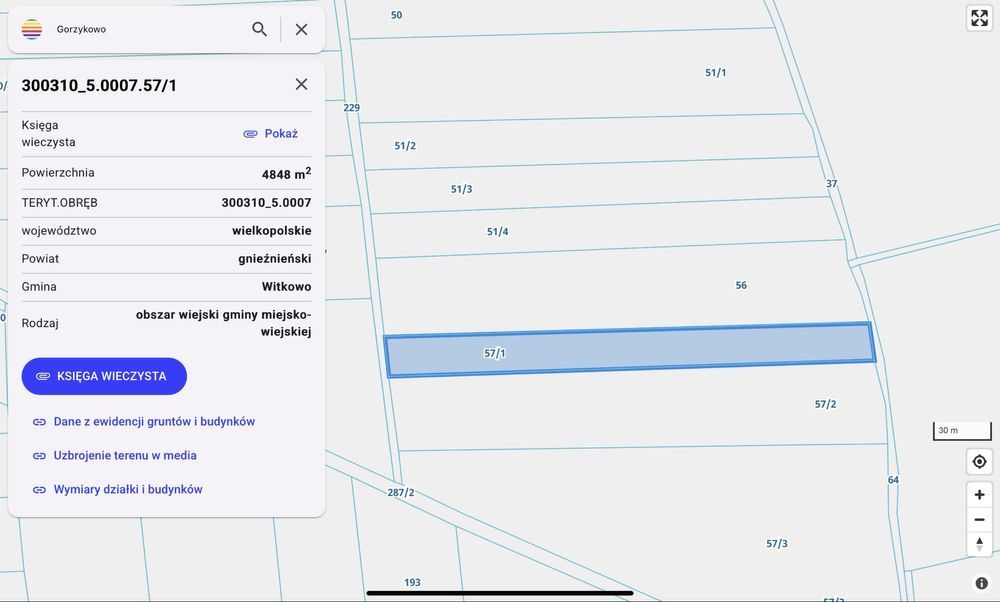Click the KSIĘGA WIECZYSTA button
Screen dimensions: 1000x602
[104, 376]
